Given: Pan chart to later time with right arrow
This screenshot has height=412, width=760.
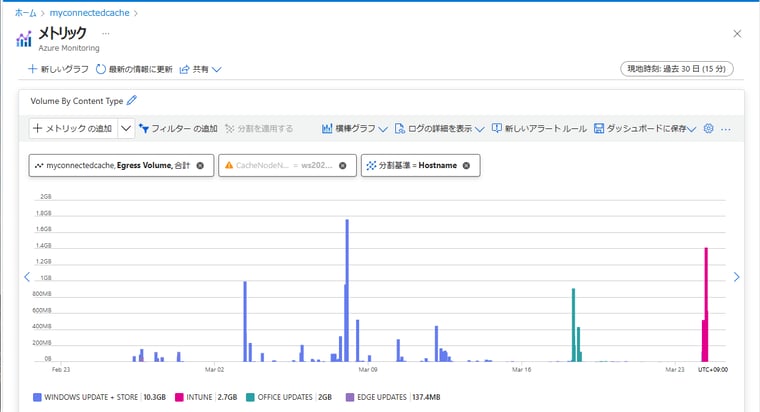Looking at the screenshot, I should click(737, 277).
